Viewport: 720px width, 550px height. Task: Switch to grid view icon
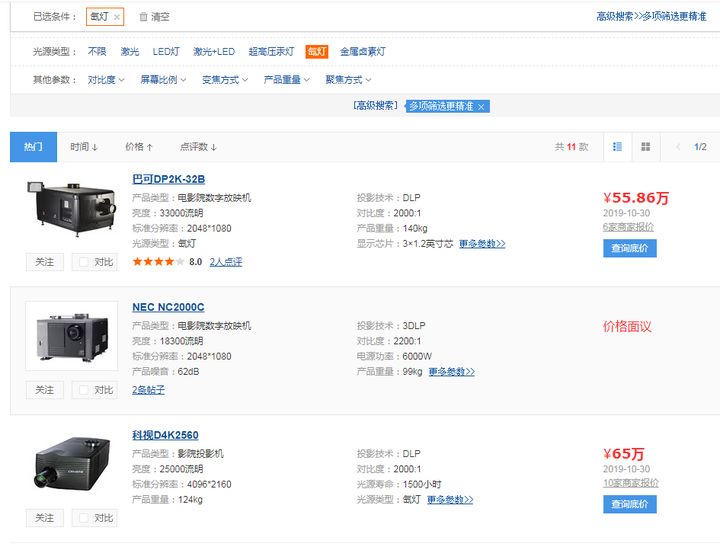646,147
